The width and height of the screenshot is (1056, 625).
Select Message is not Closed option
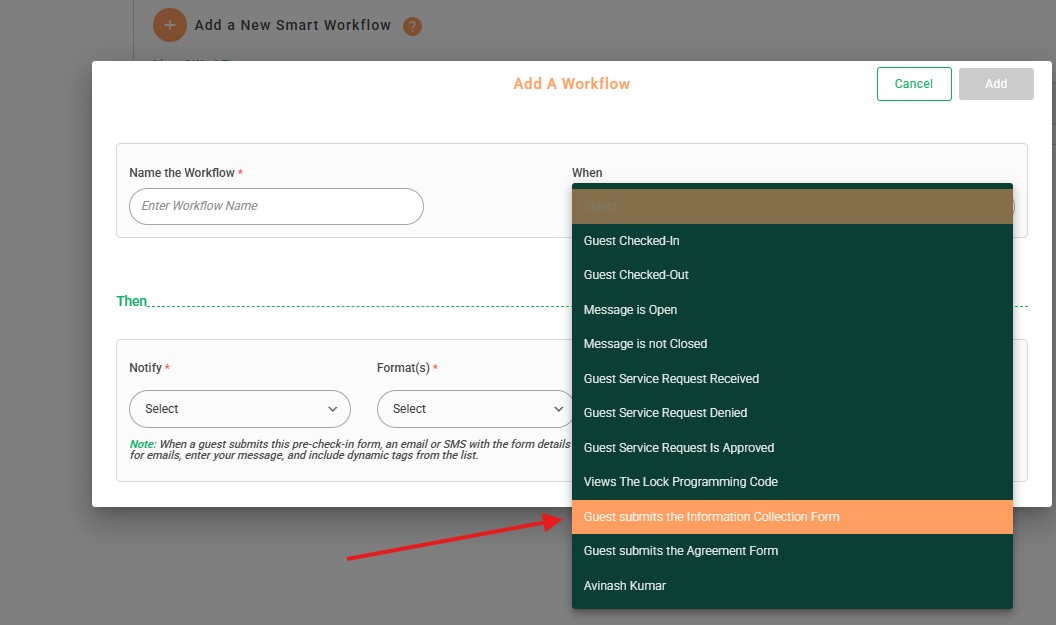(792, 343)
